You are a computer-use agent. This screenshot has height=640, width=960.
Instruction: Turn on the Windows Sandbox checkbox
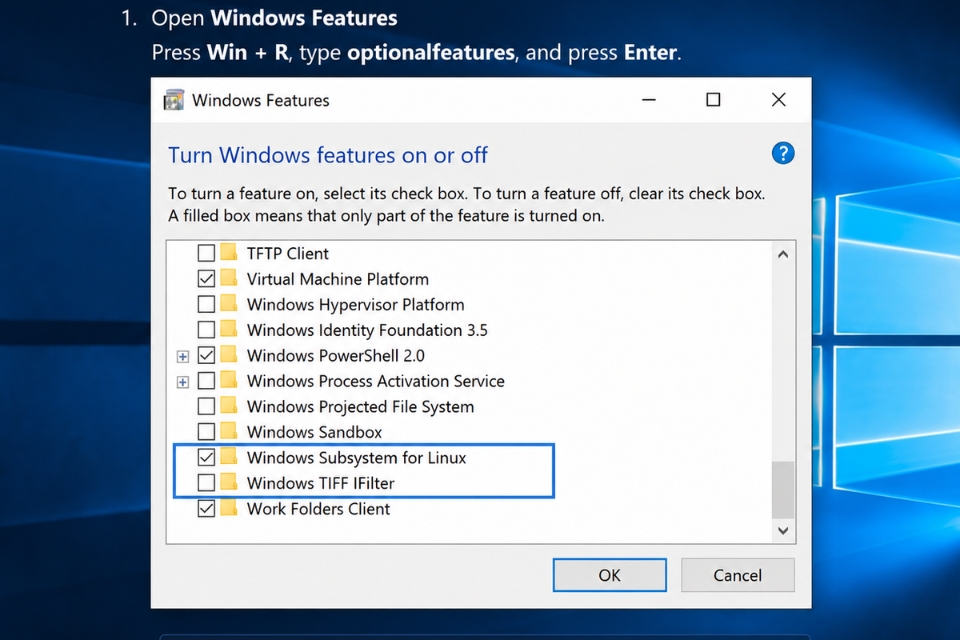tap(206, 432)
